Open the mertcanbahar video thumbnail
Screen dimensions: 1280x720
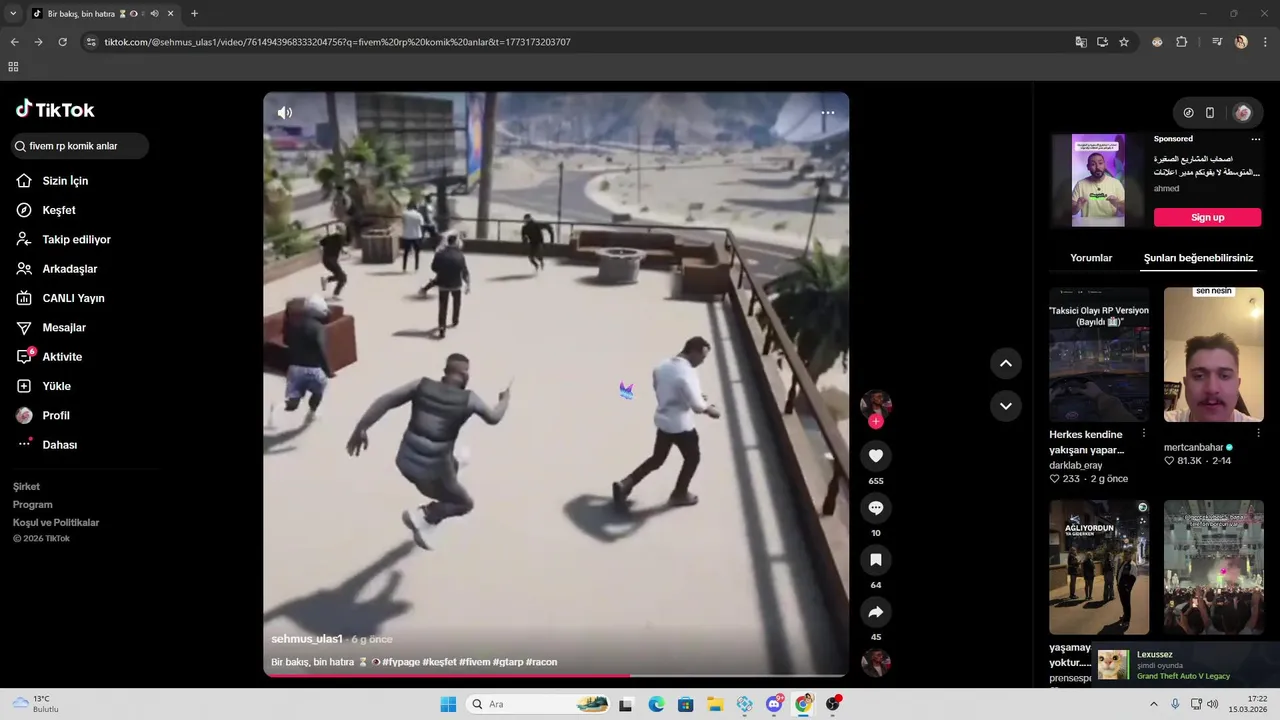click(x=1214, y=355)
